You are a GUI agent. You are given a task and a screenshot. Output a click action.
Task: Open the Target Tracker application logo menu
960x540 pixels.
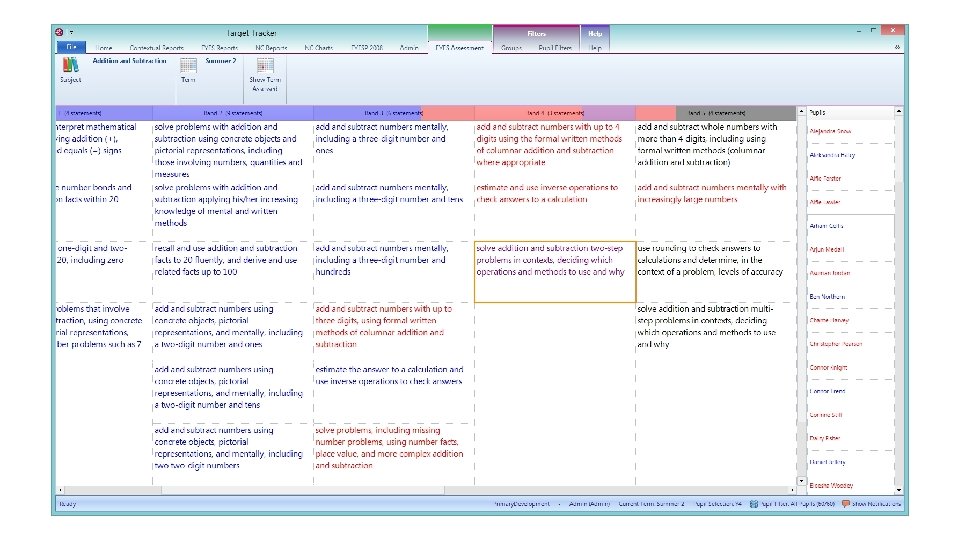tap(59, 32)
